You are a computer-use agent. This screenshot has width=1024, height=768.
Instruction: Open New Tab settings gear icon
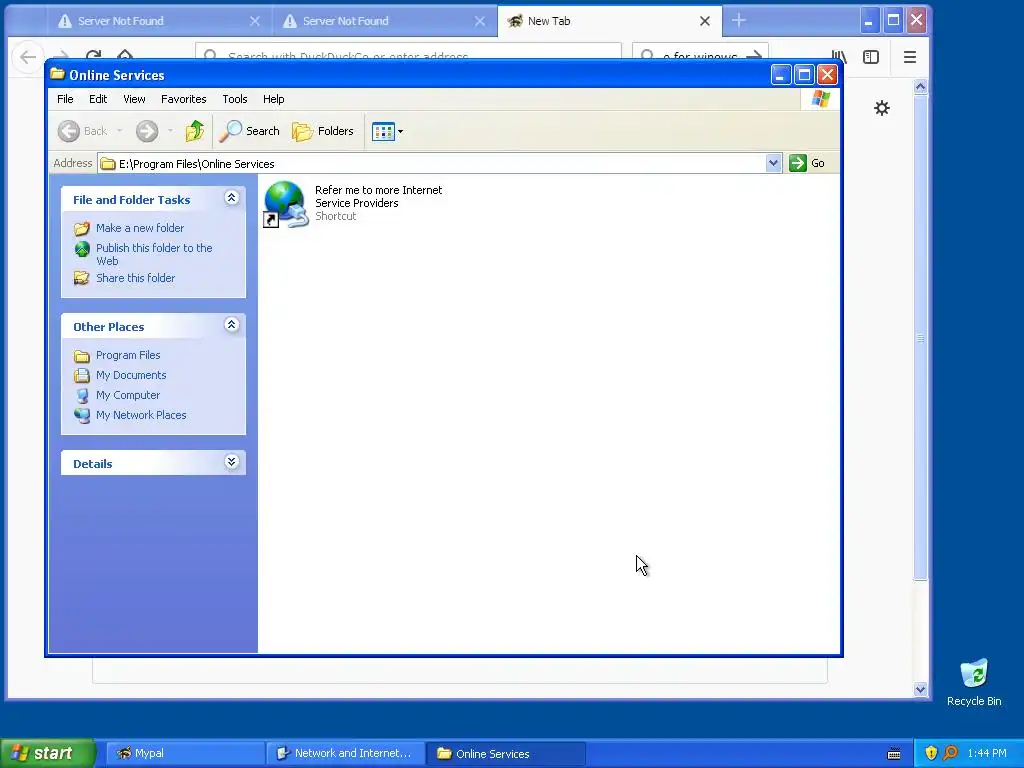coord(882,108)
